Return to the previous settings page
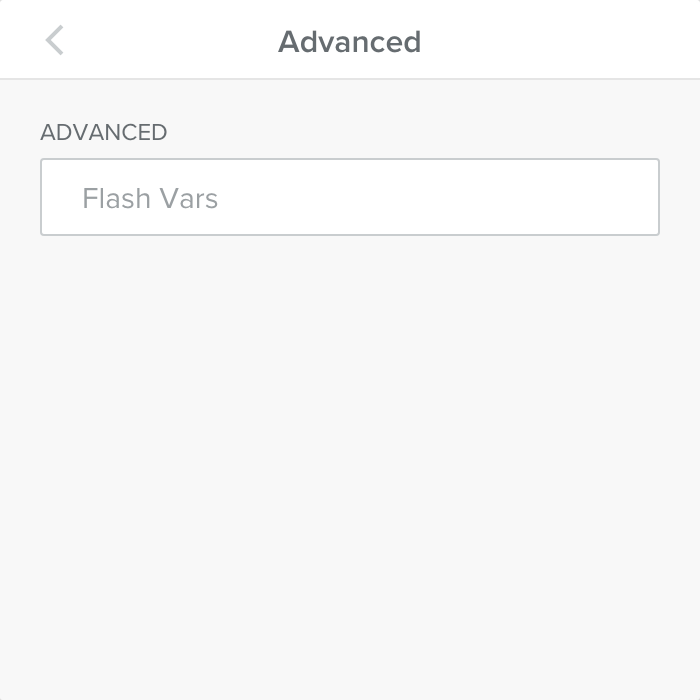Viewport: 700px width, 700px height. [55, 41]
